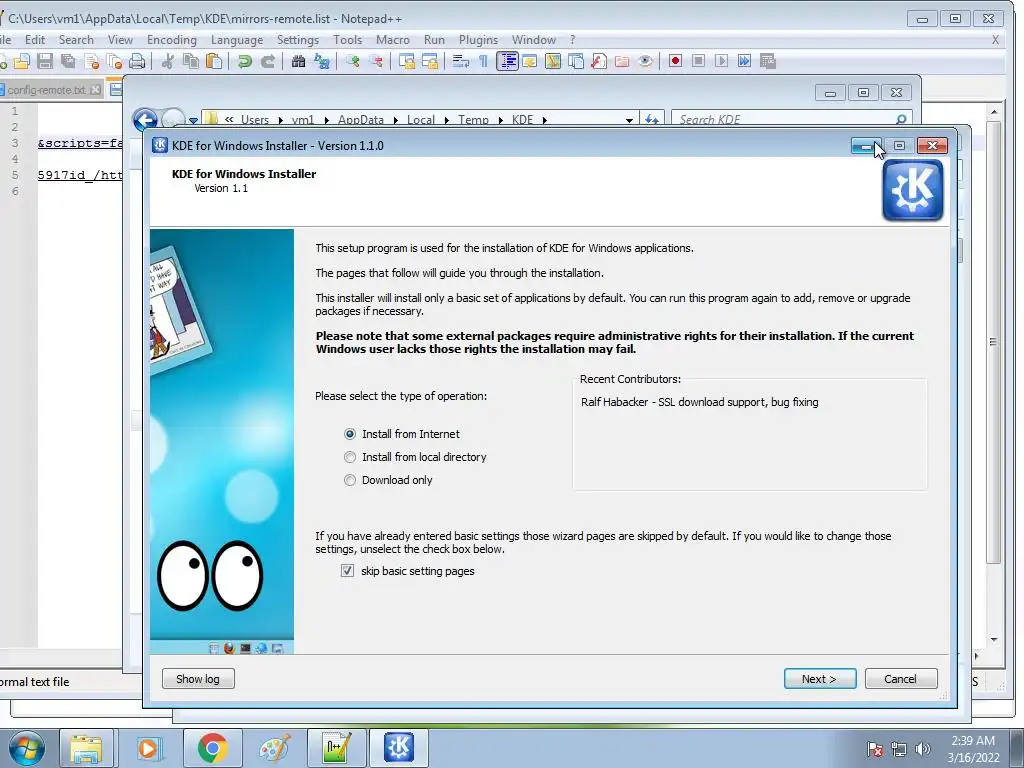Toggle the Indent Guide icon in Notepad++

pos(507,61)
